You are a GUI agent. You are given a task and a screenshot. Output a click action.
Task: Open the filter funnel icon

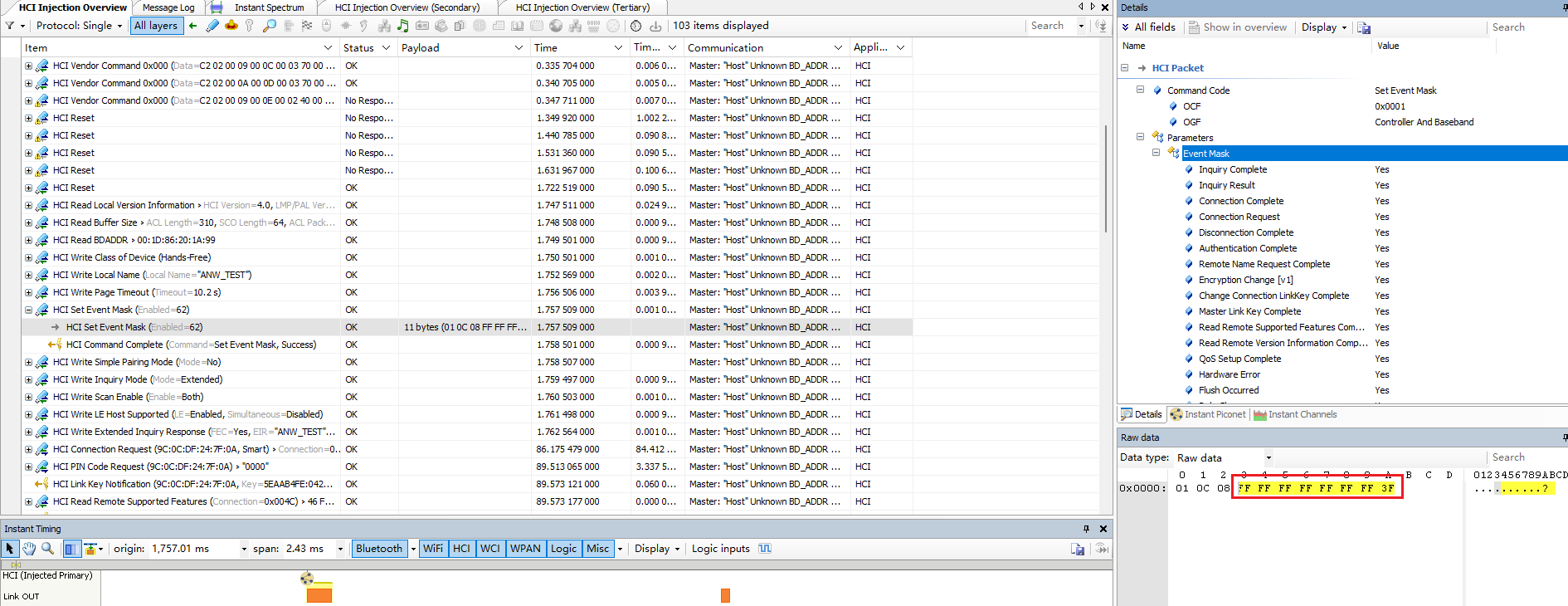point(10,26)
